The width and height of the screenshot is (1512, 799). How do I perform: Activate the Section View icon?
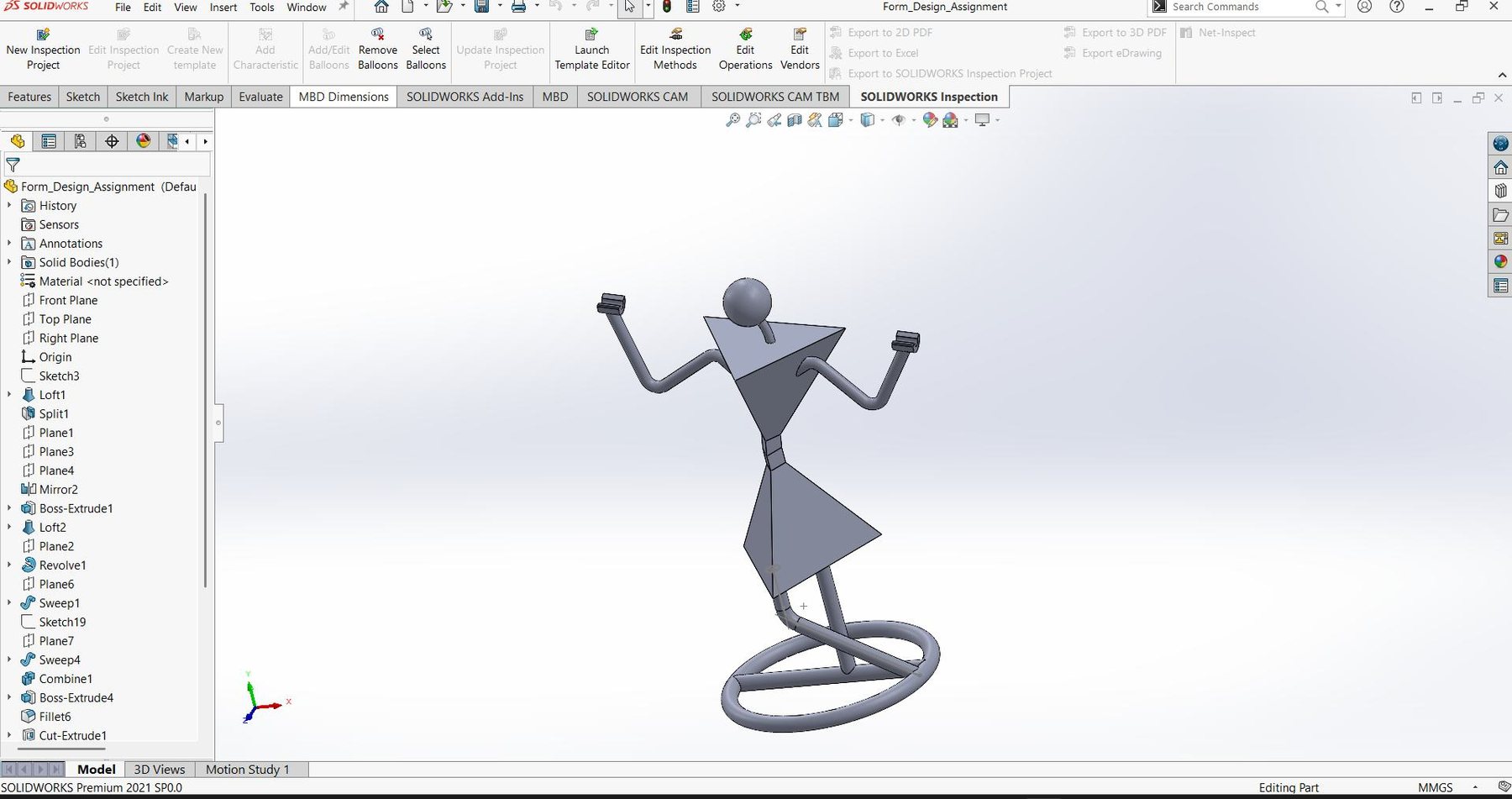coord(795,120)
